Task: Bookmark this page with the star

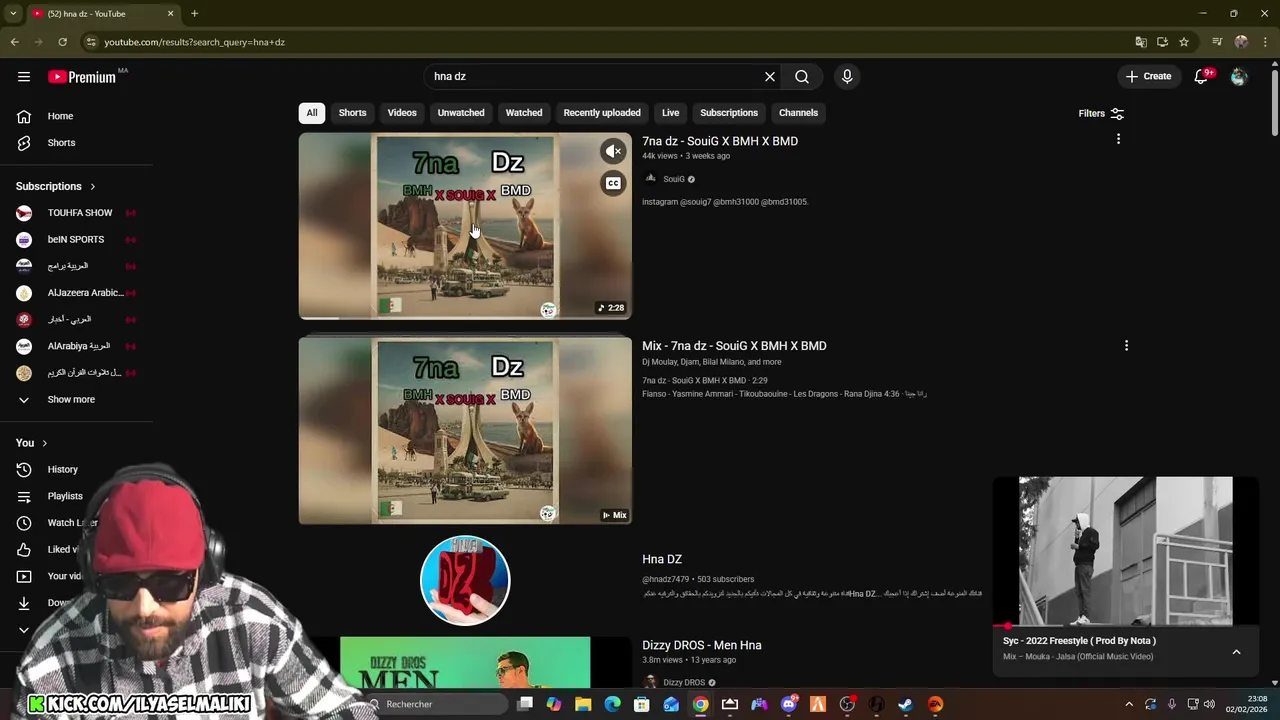Action: [1184, 42]
